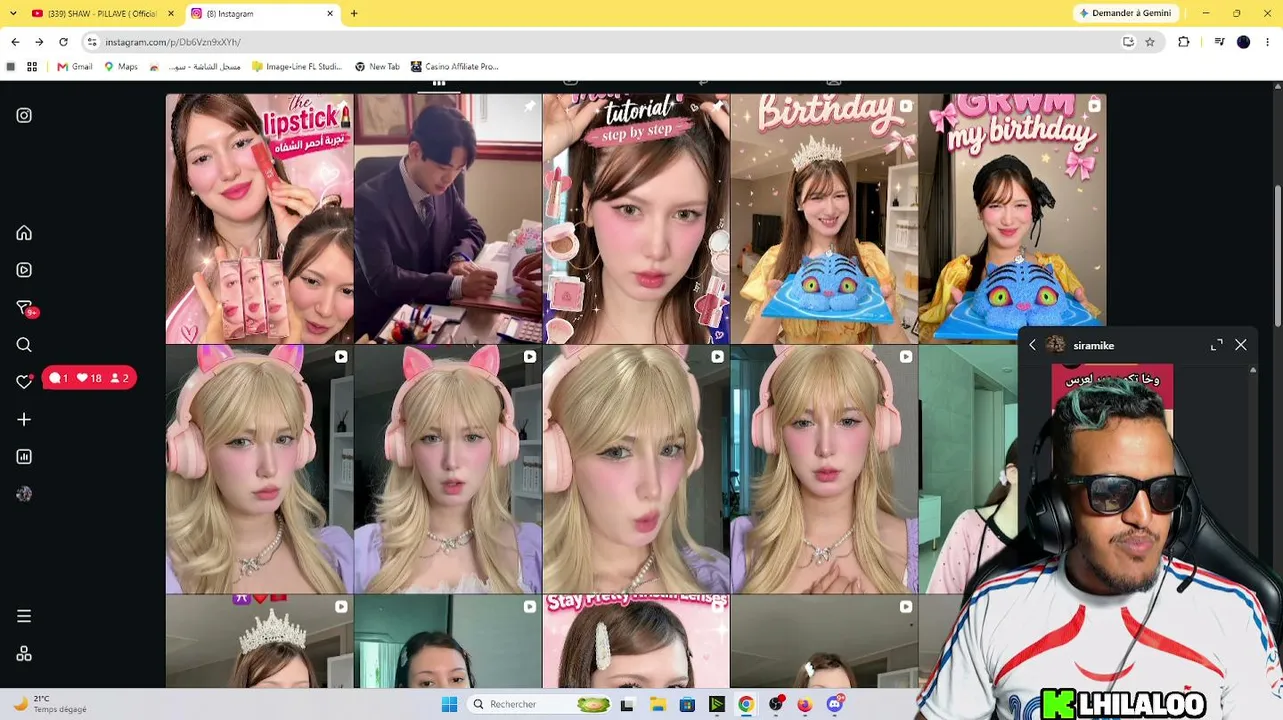Open the Chrome profile avatar
The image size is (1283, 720).
(x=1243, y=42)
